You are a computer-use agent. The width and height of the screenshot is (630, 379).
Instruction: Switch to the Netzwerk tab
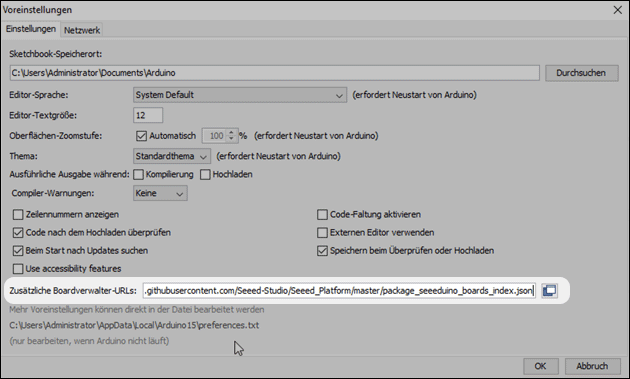[82, 30]
